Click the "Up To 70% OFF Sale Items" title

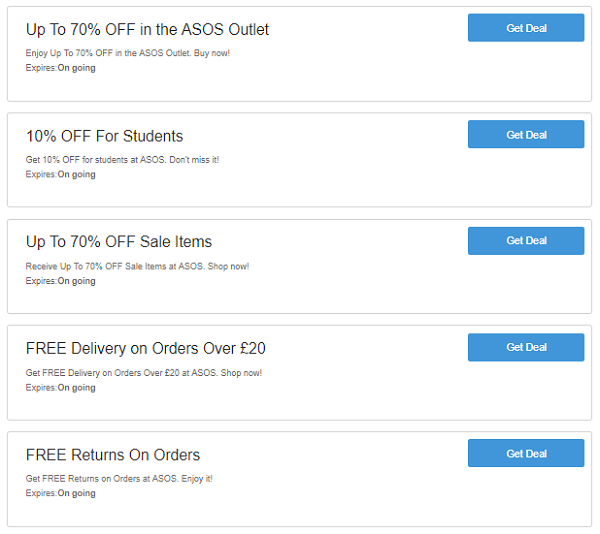119,242
